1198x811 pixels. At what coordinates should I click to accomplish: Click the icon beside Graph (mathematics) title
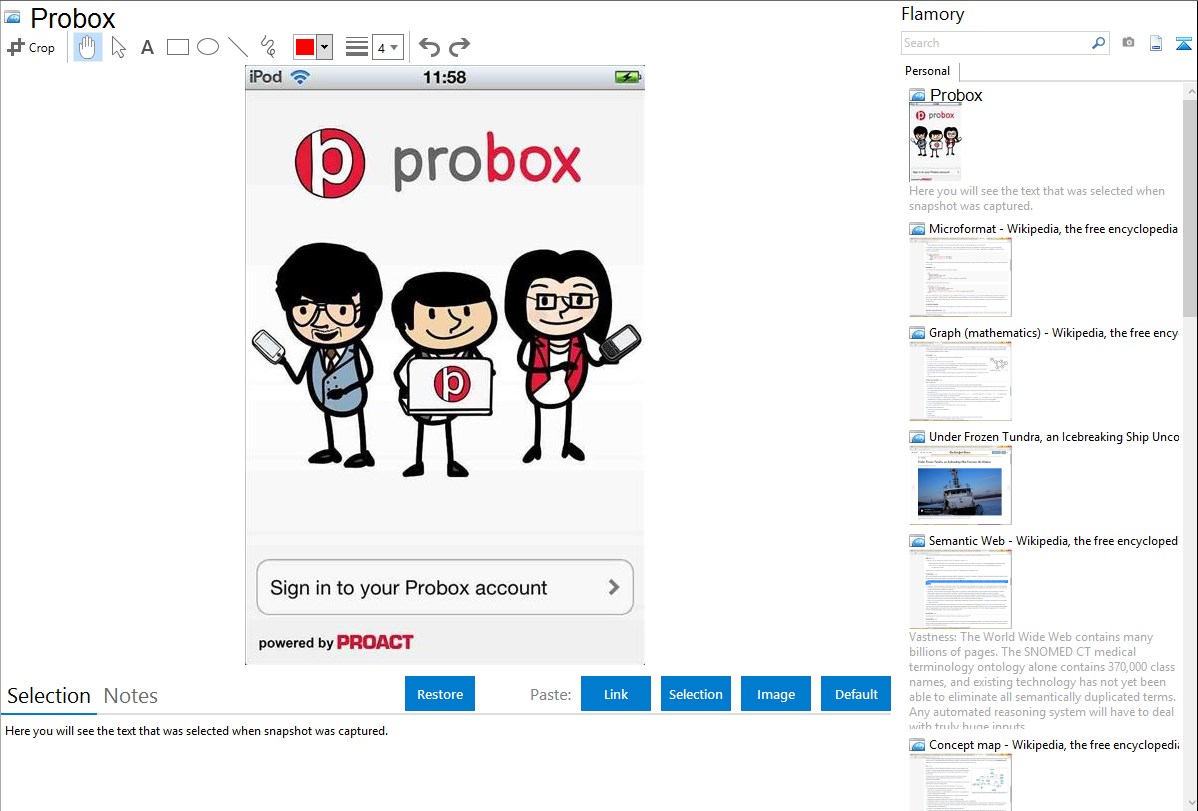pos(917,333)
